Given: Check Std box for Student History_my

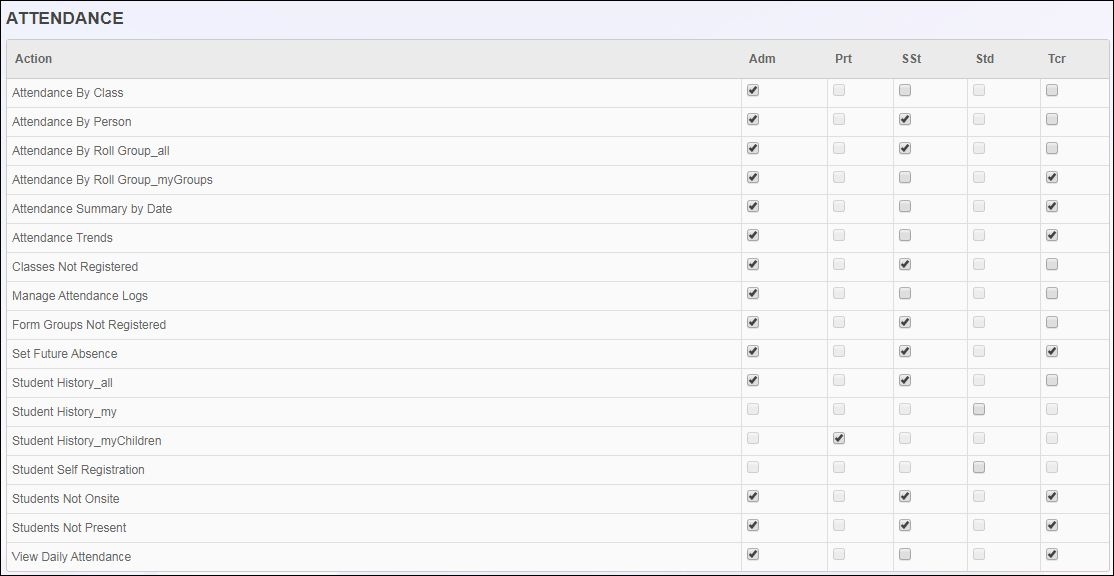Looking at the screenshot, I should click(979, 409).
